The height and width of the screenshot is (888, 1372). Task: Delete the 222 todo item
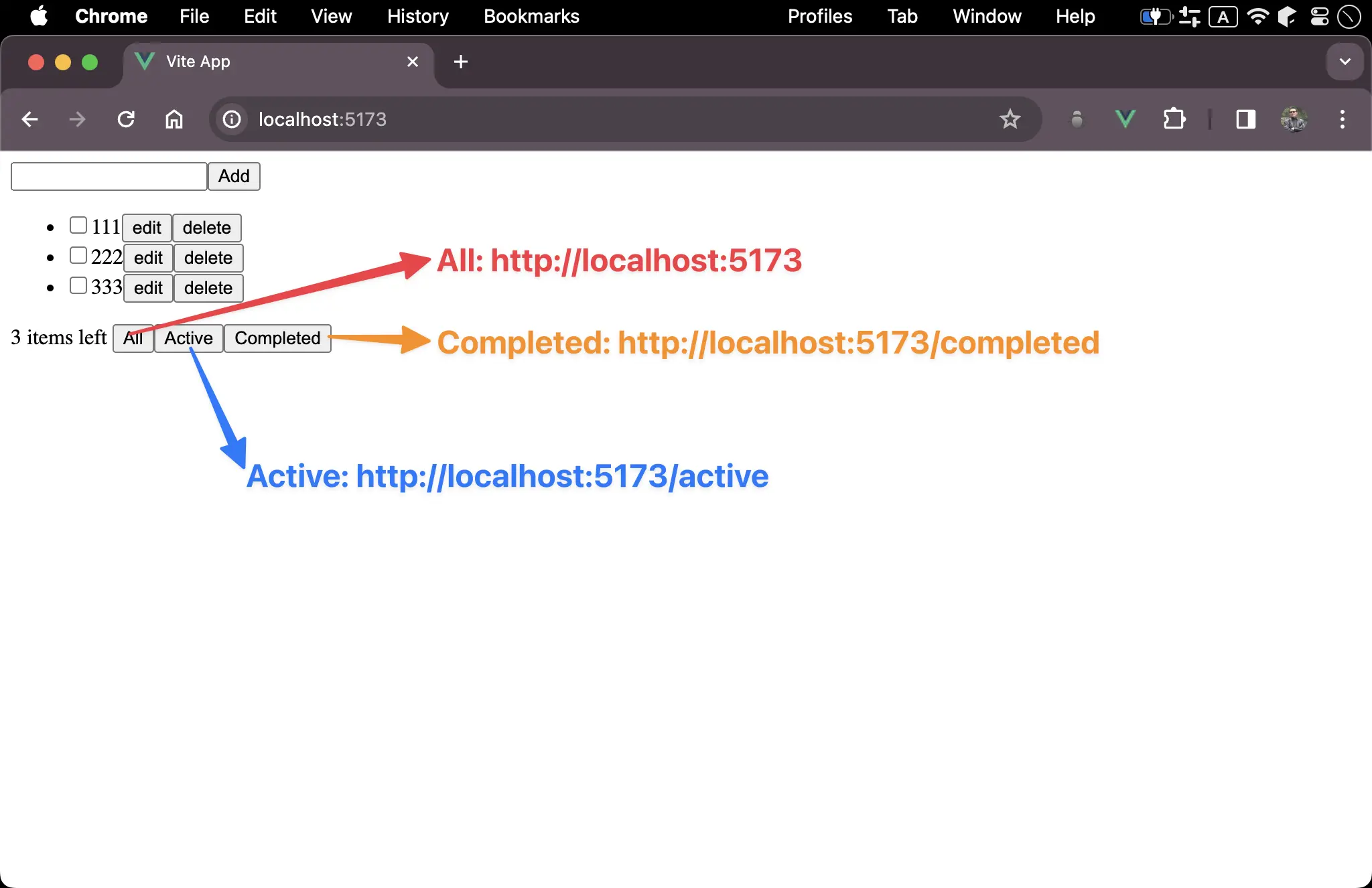pyautogui.click(x=208, y=258)
